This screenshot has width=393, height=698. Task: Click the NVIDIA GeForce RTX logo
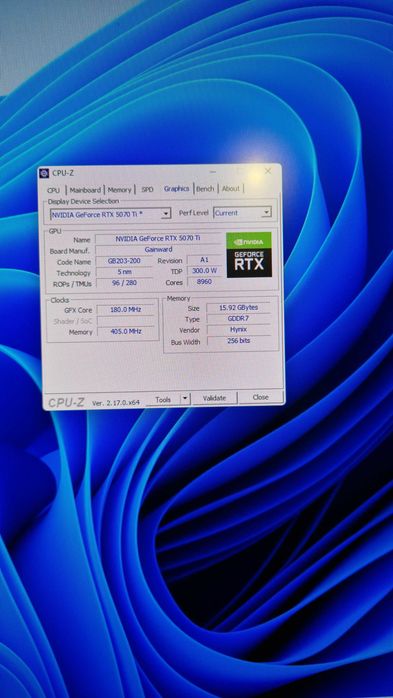[249, 255]
